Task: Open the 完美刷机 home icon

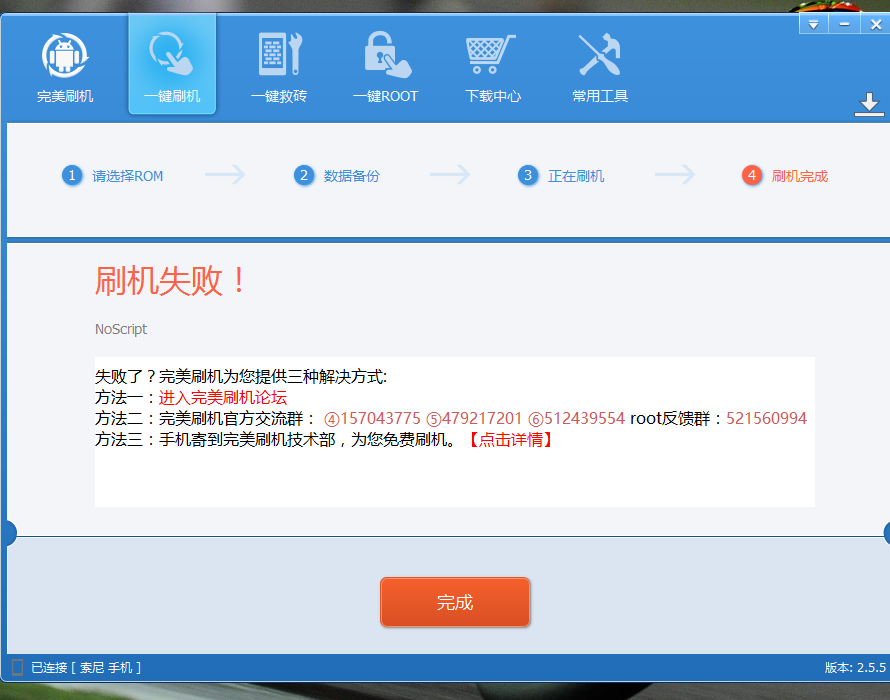Action: coord(65,67)
